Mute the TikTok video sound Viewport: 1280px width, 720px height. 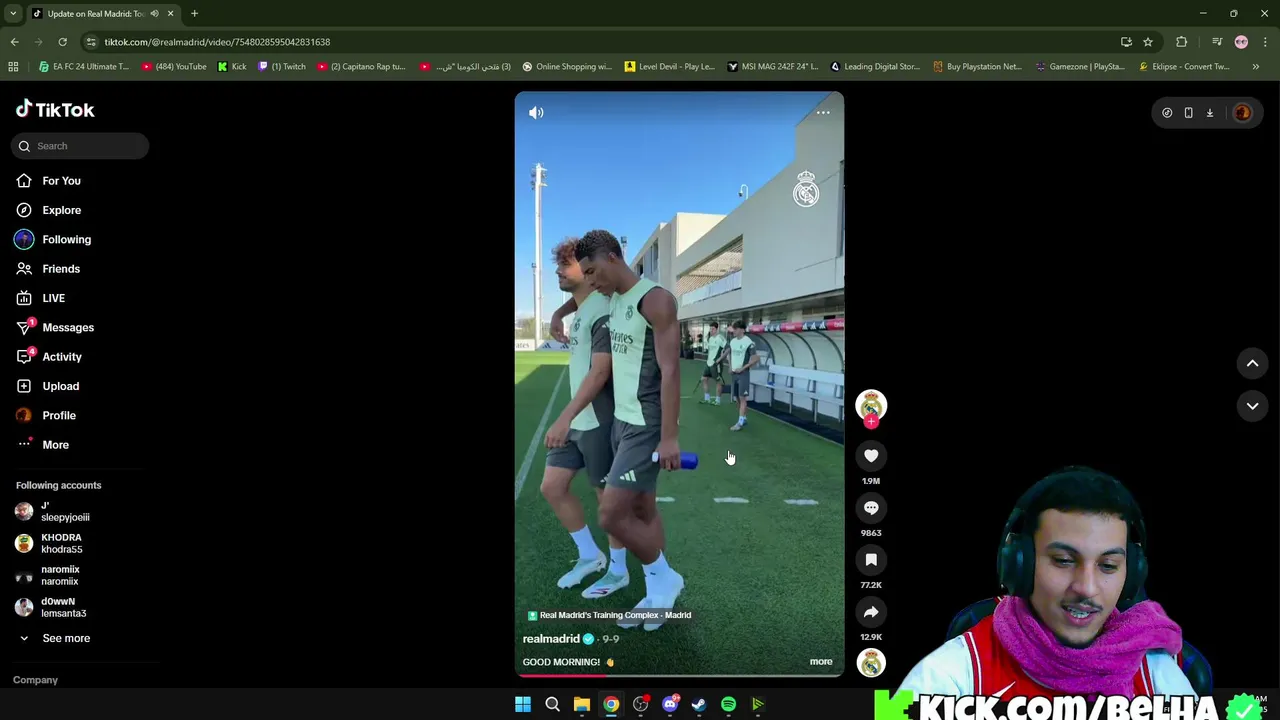point(536,113)
